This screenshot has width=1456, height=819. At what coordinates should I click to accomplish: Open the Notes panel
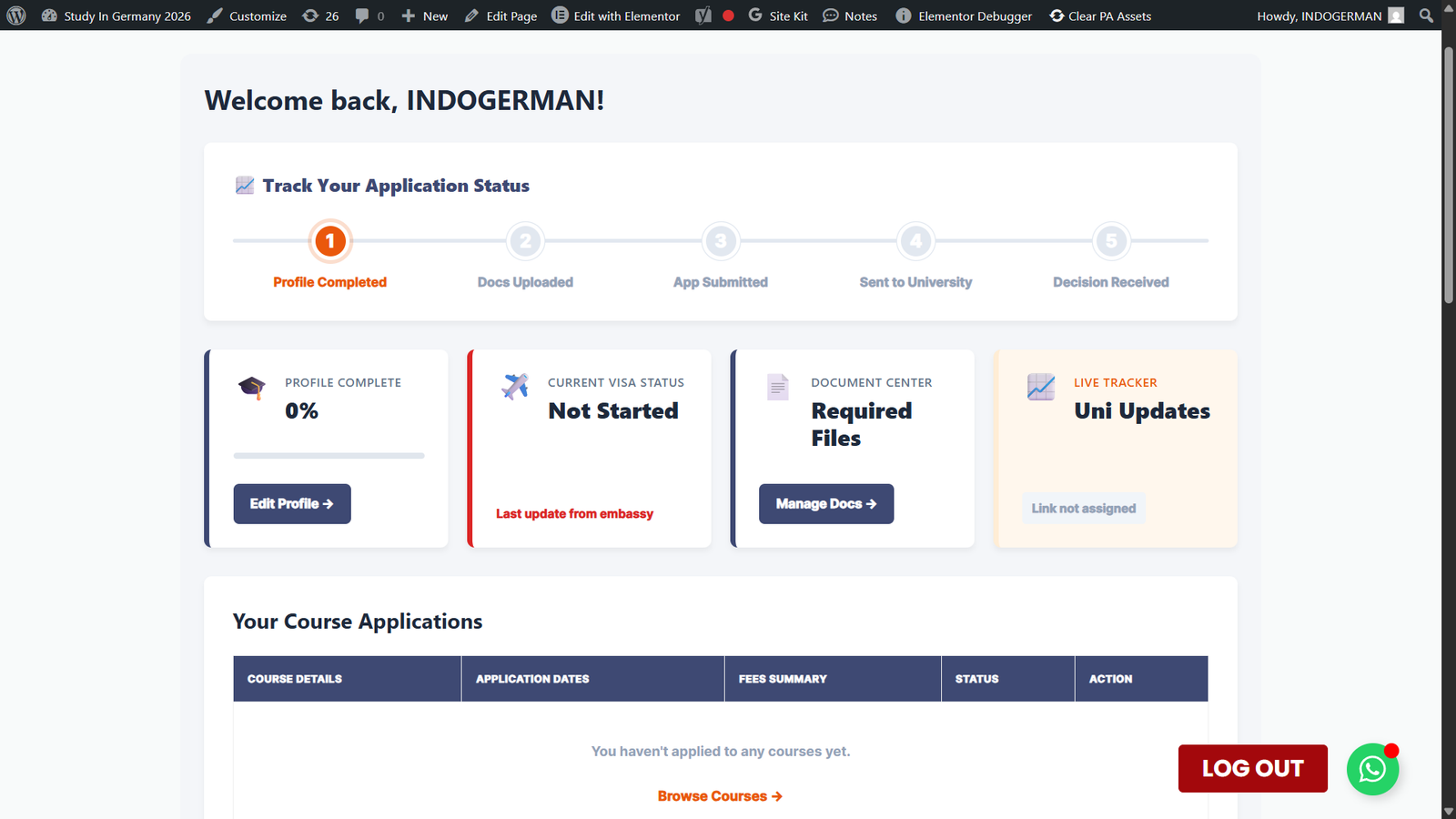point(849,15)
